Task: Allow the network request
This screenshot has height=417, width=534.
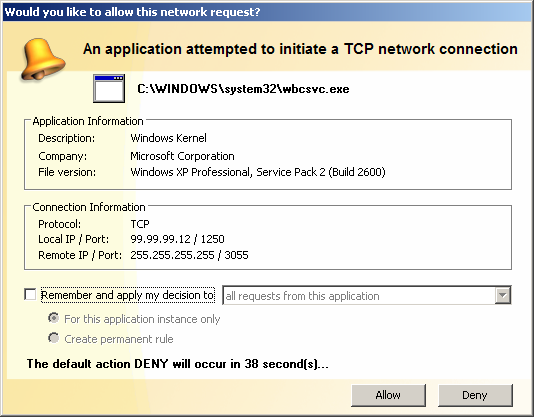Action: tap(388, 395)
